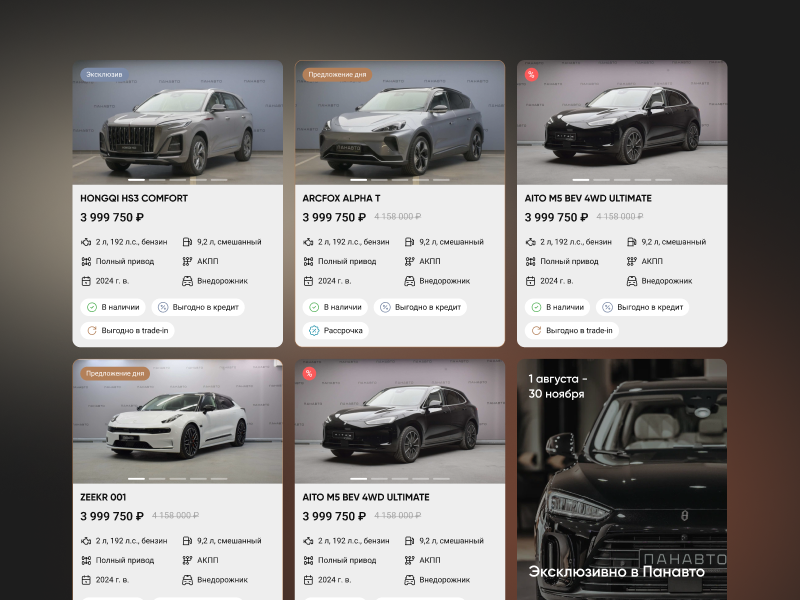Click the engine icon in HONGQI HS3 specs
The image size is (800, 600).
(86, 242)
